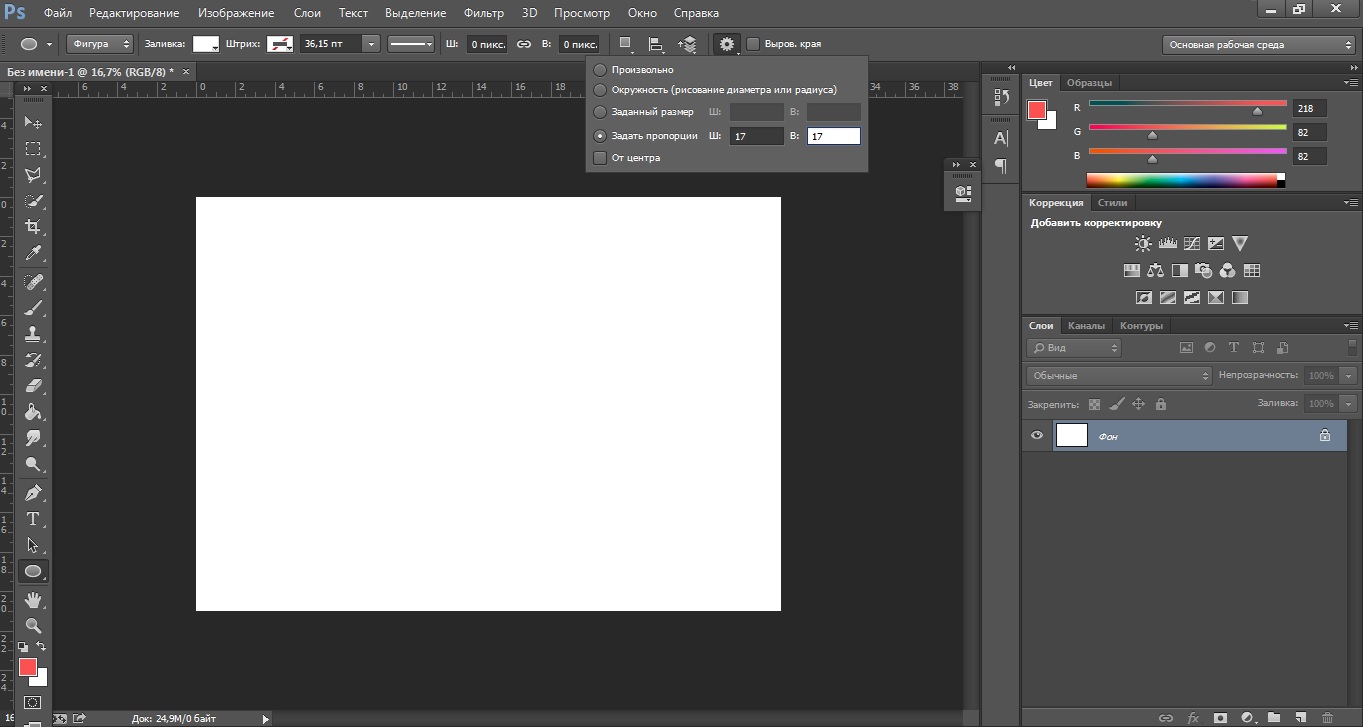Toggle layer filtering switch in Layers panel
This screenshot has height=727, width=1363.
(1353, 347)
